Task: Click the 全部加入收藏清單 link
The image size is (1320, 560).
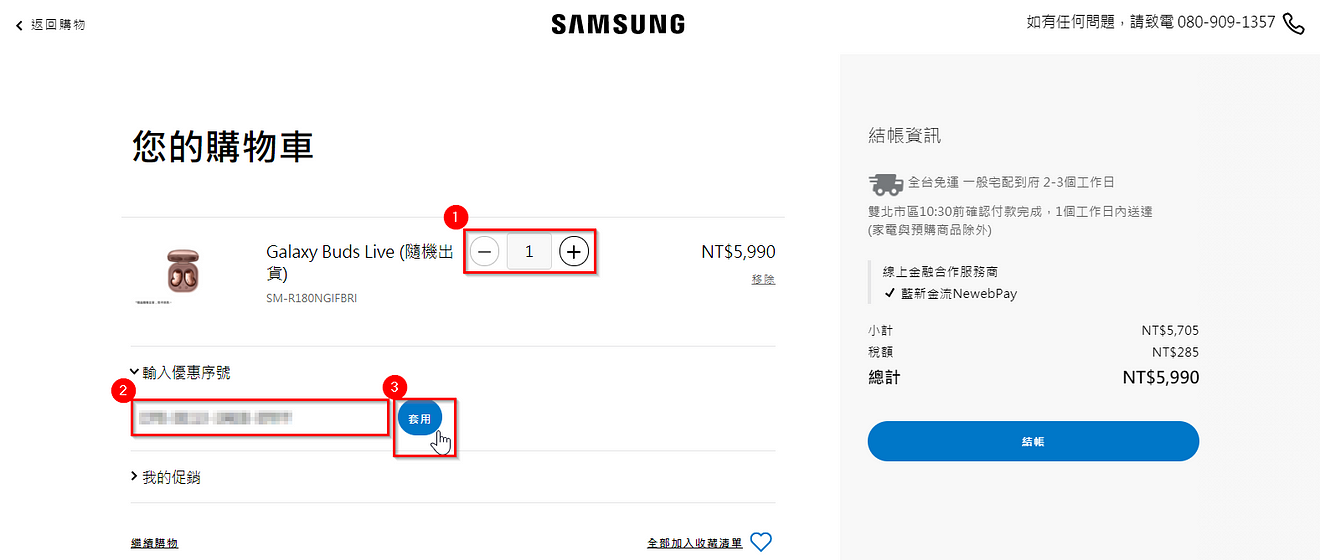Action: 695,543
